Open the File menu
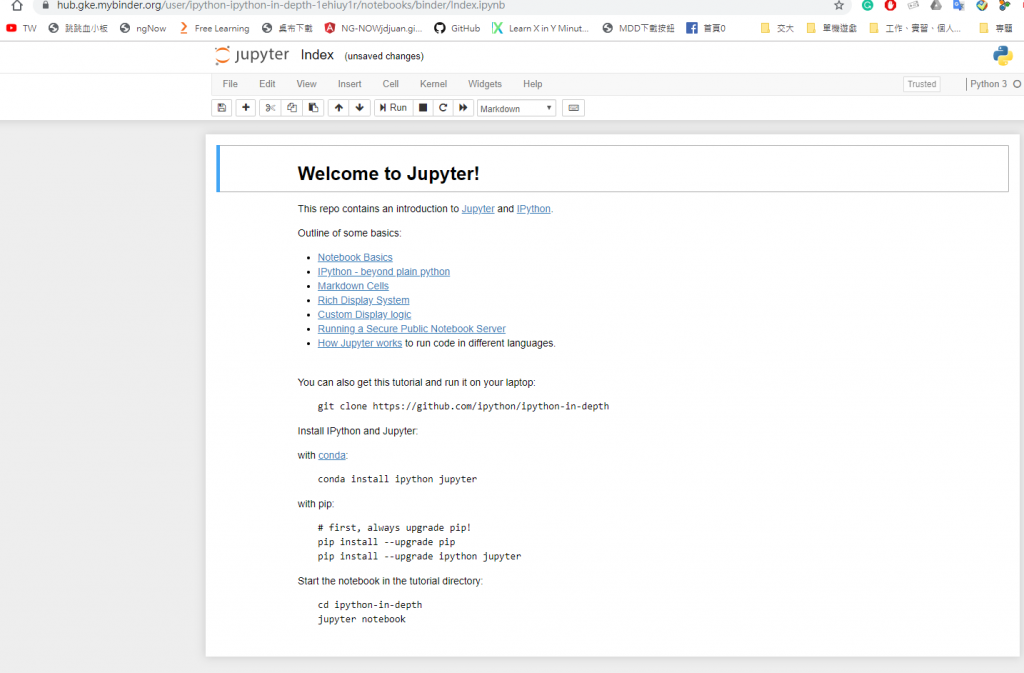 click(x=230, y=84)
